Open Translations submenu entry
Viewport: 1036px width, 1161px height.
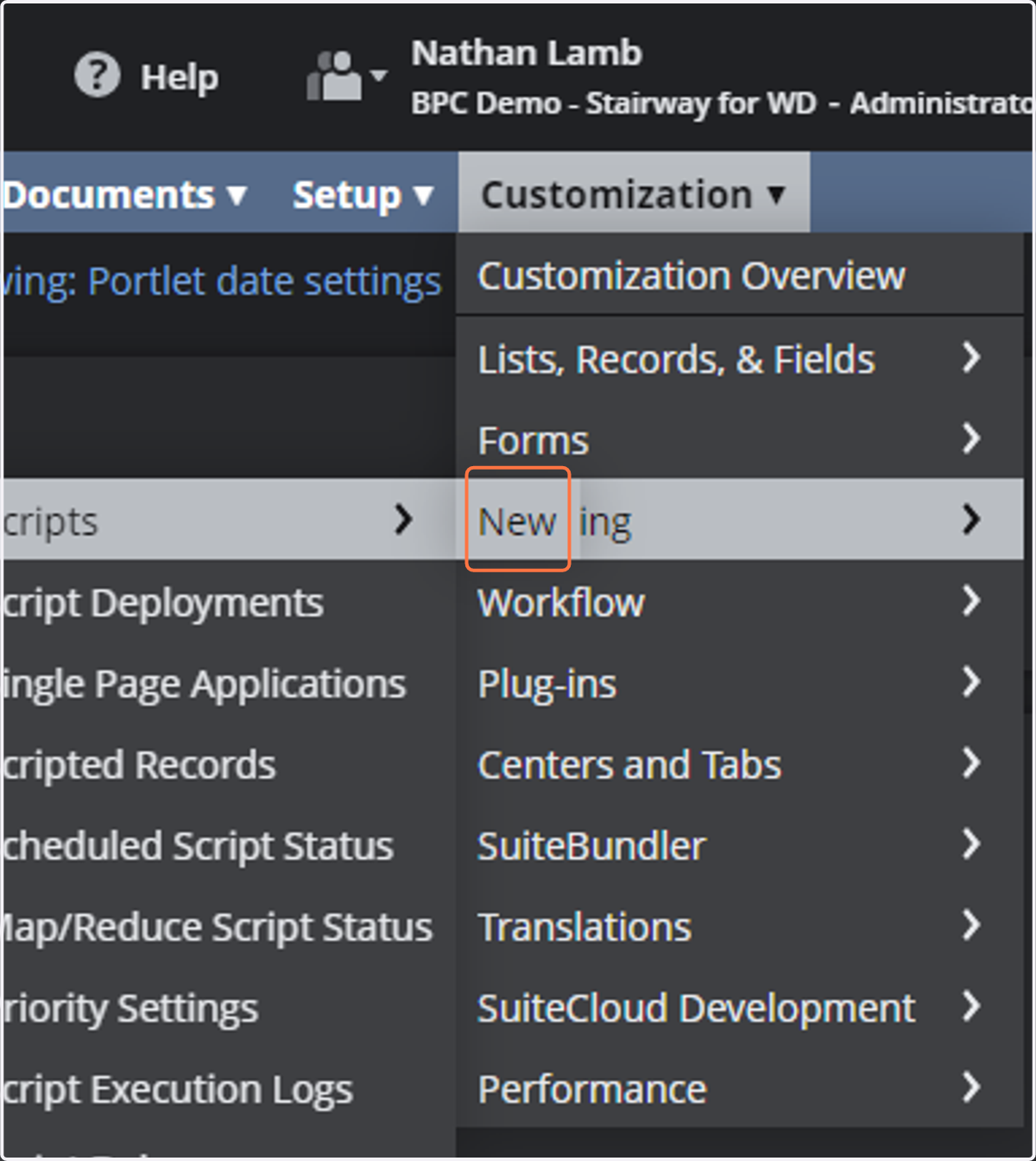pyautogui.click(x=739, y=926)
